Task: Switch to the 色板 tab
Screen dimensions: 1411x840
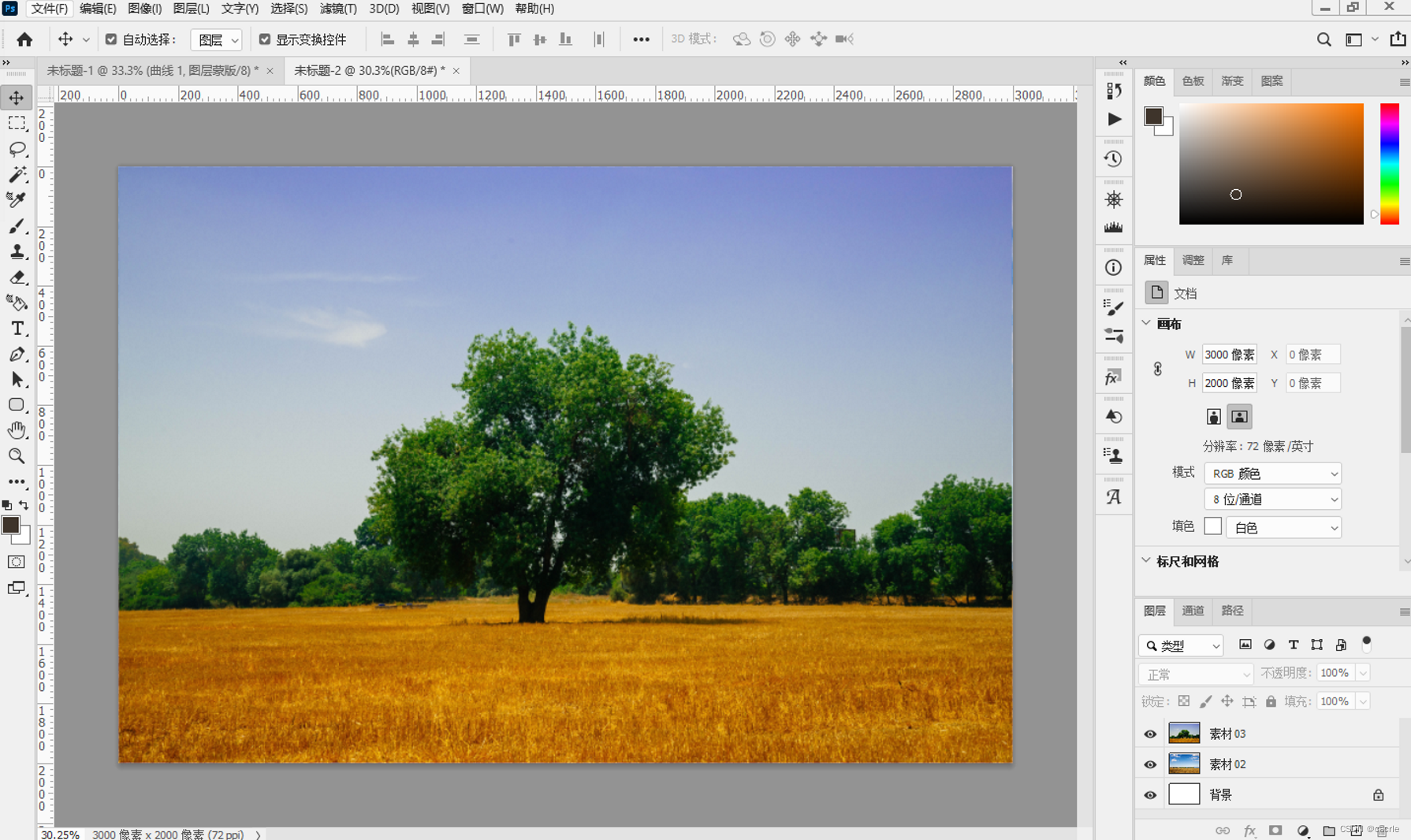Action: tap(1193, 81)
